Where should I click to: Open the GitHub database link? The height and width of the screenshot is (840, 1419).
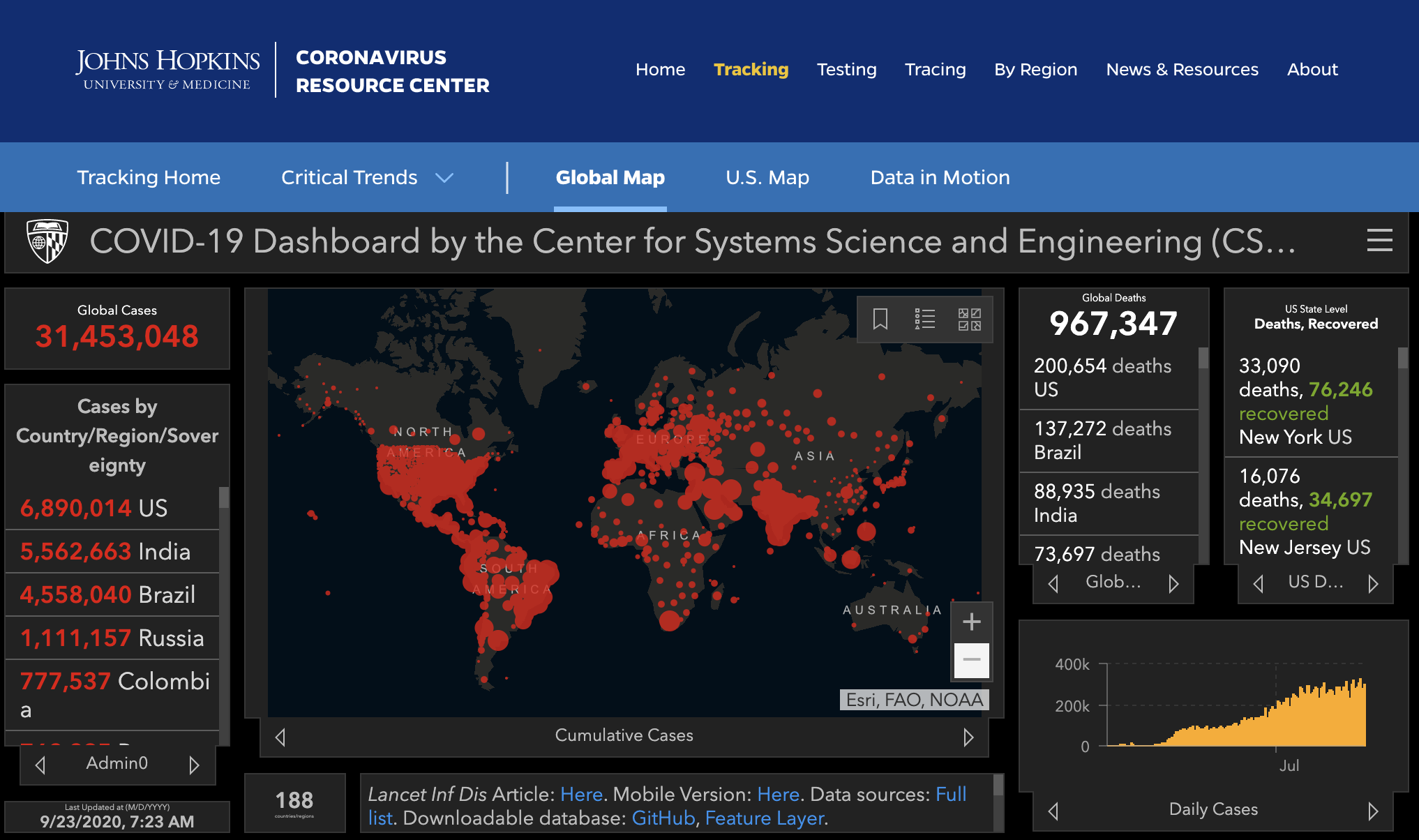[x=663, y=818]
